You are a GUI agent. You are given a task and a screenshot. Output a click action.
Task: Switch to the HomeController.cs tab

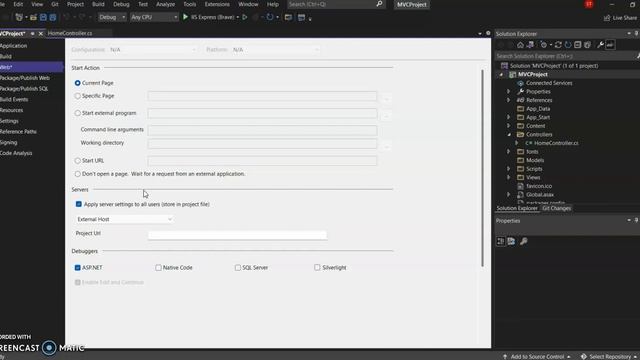(70, 33)
